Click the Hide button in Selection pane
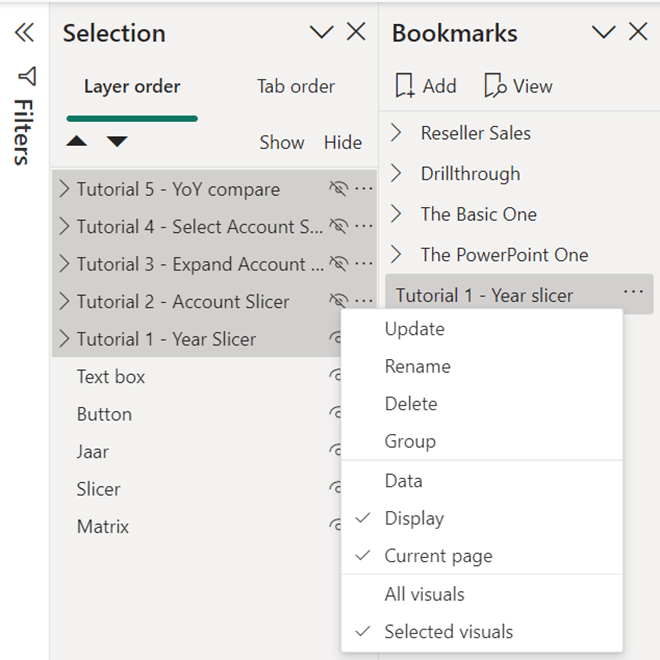This screenshot has width=660, height=660. point(343,143)
